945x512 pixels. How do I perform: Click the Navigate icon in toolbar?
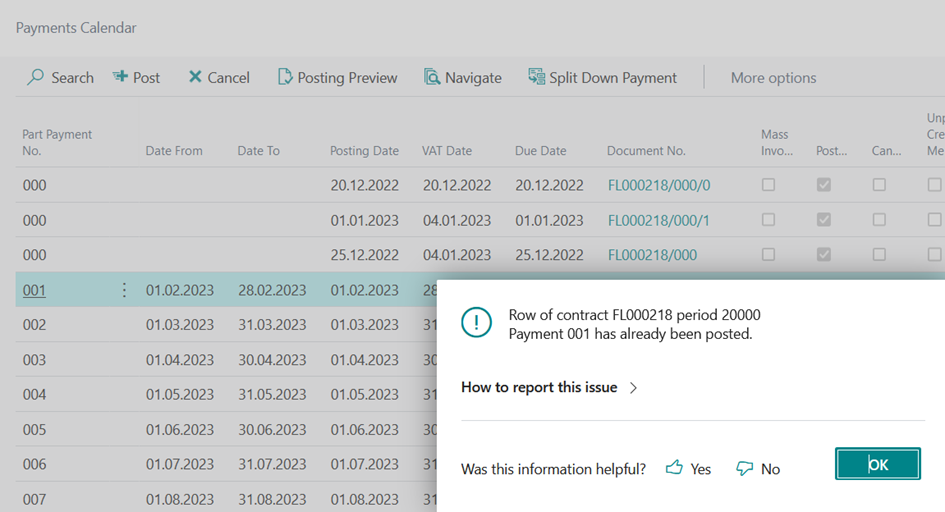click(x=432, y=77)
